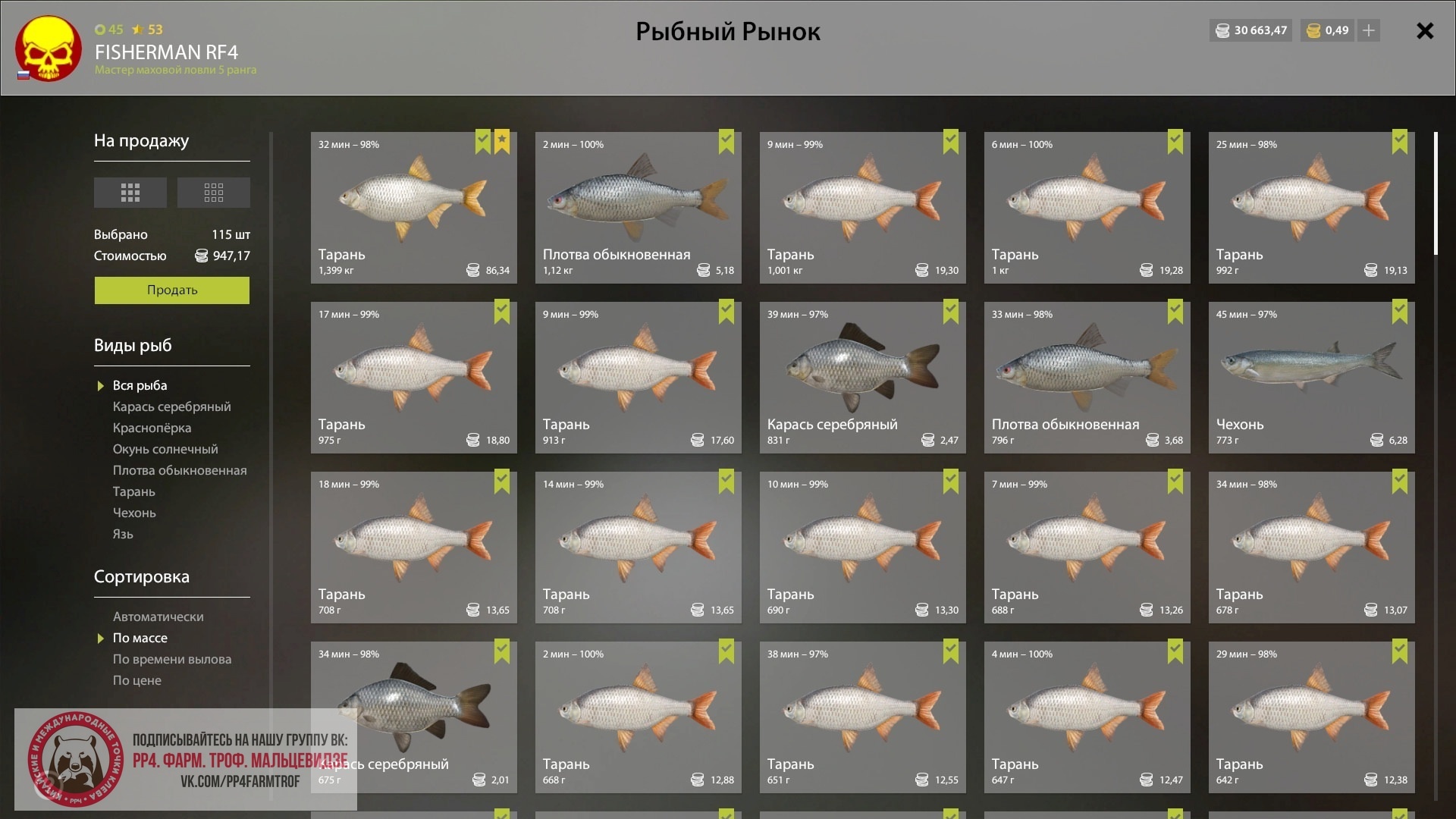Switch to large grid view icon

[x=130, y=193]
